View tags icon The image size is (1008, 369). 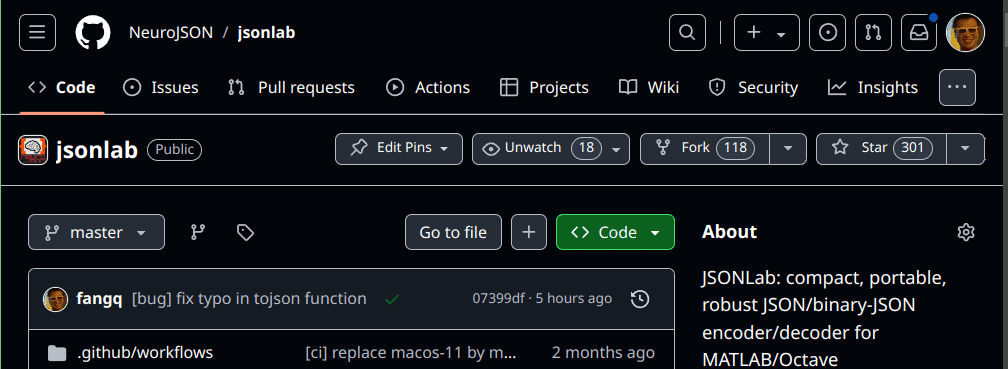[245, 232]
